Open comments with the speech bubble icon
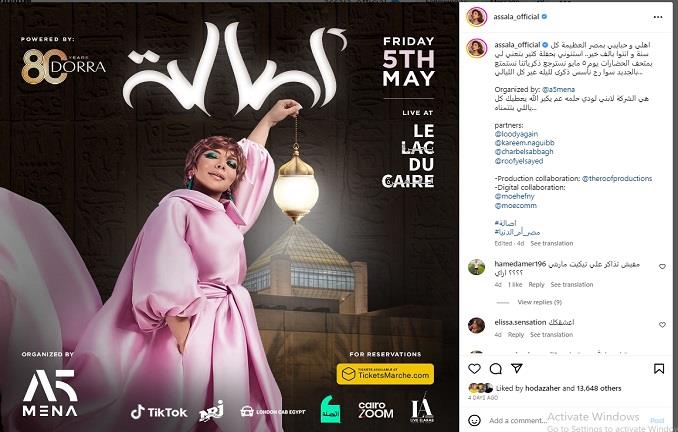The width and height of the screenshot is (678, 432). click(x=496, y=368)
